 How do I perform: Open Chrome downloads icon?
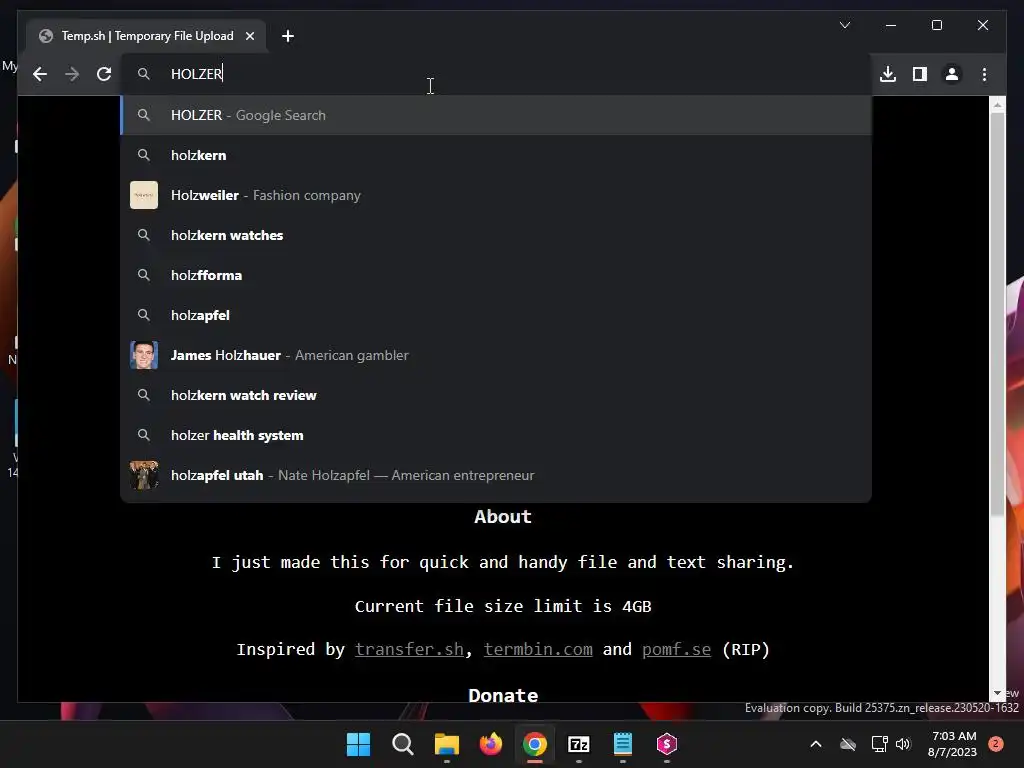tap(888, 74)
